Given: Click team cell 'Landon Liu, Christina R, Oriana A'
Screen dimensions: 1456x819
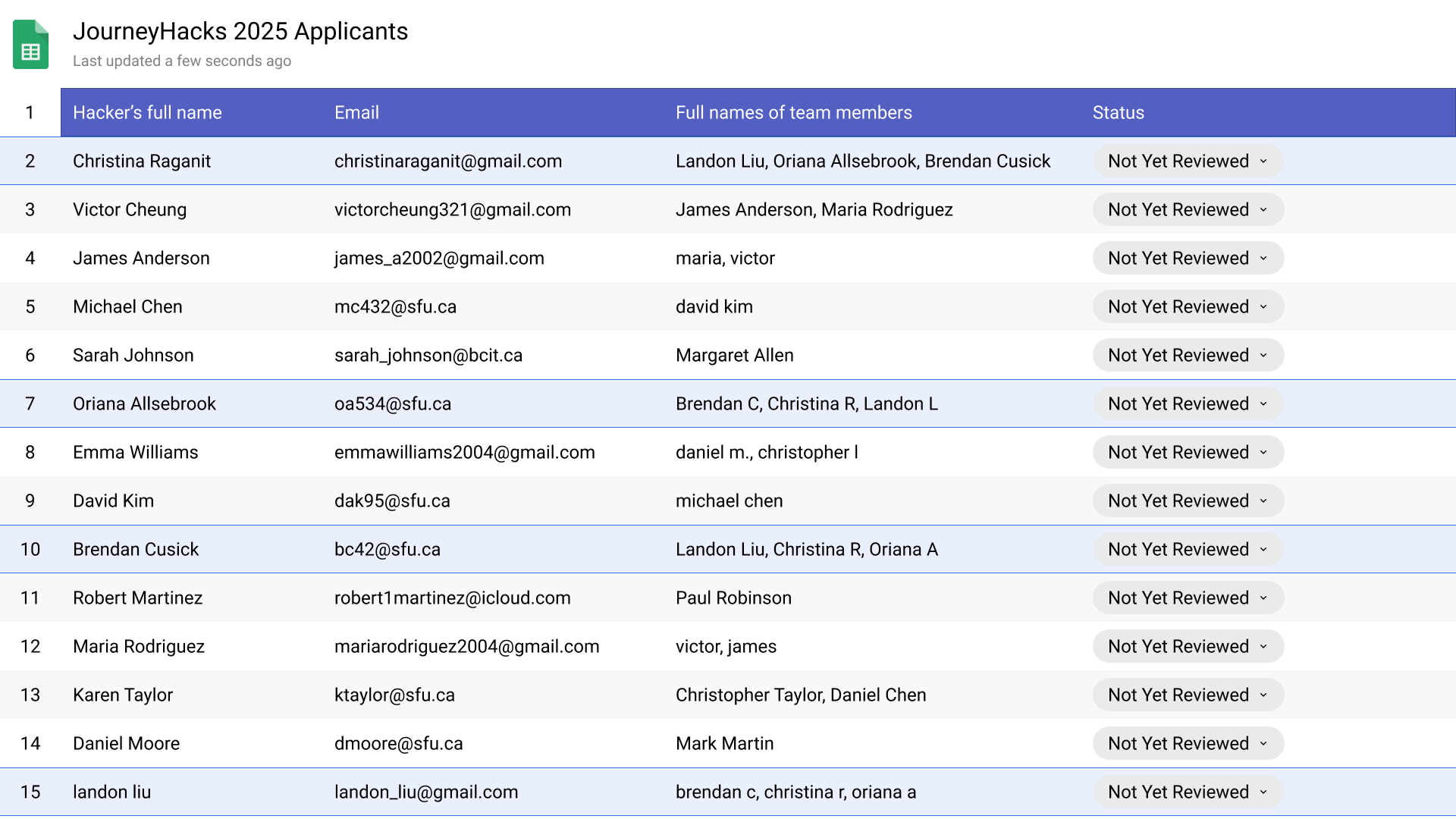Looking at the screenshot, I should point(807,549).
